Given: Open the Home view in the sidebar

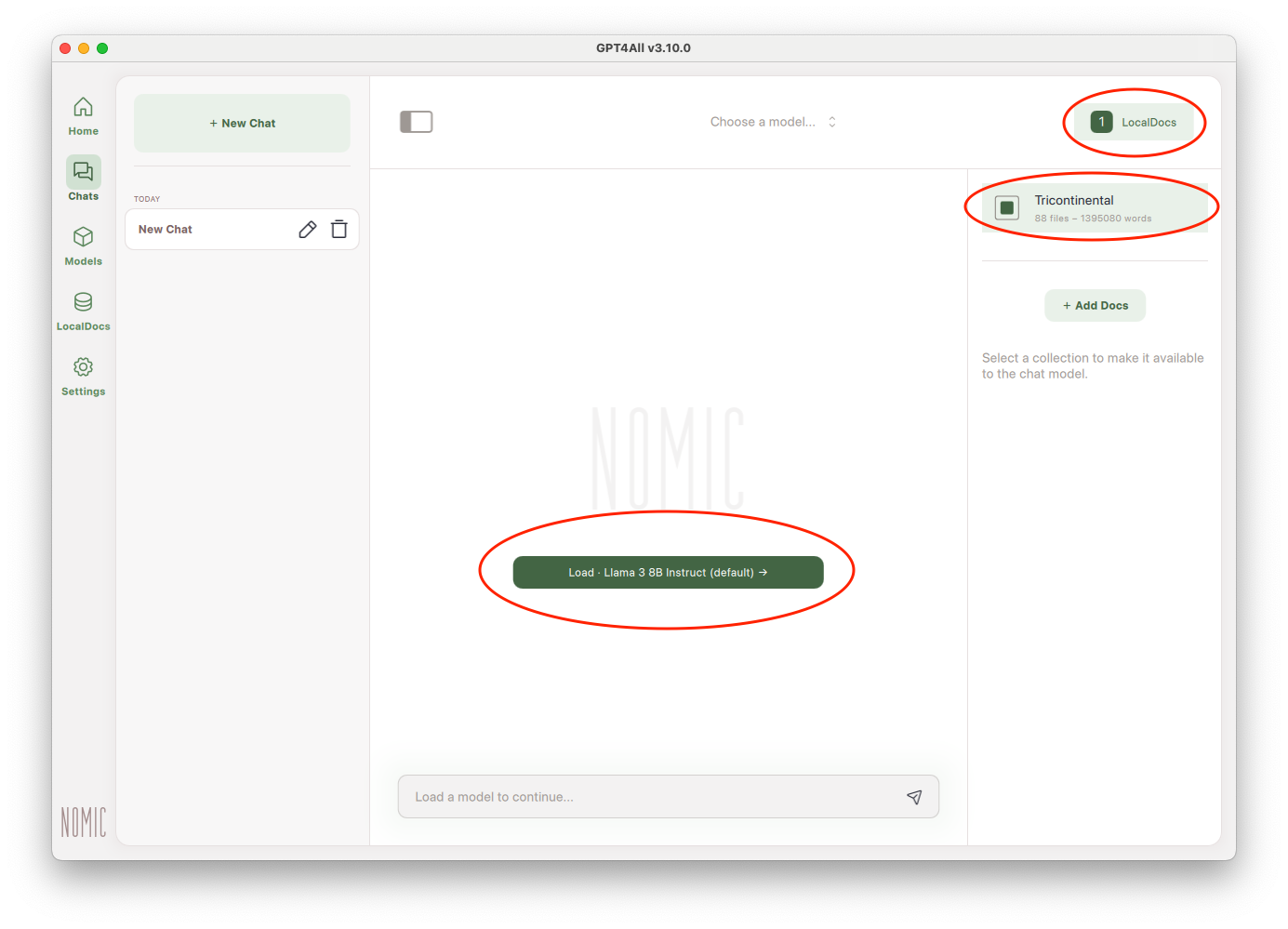Looking at the screenshot, I should (x=83, y=116).
